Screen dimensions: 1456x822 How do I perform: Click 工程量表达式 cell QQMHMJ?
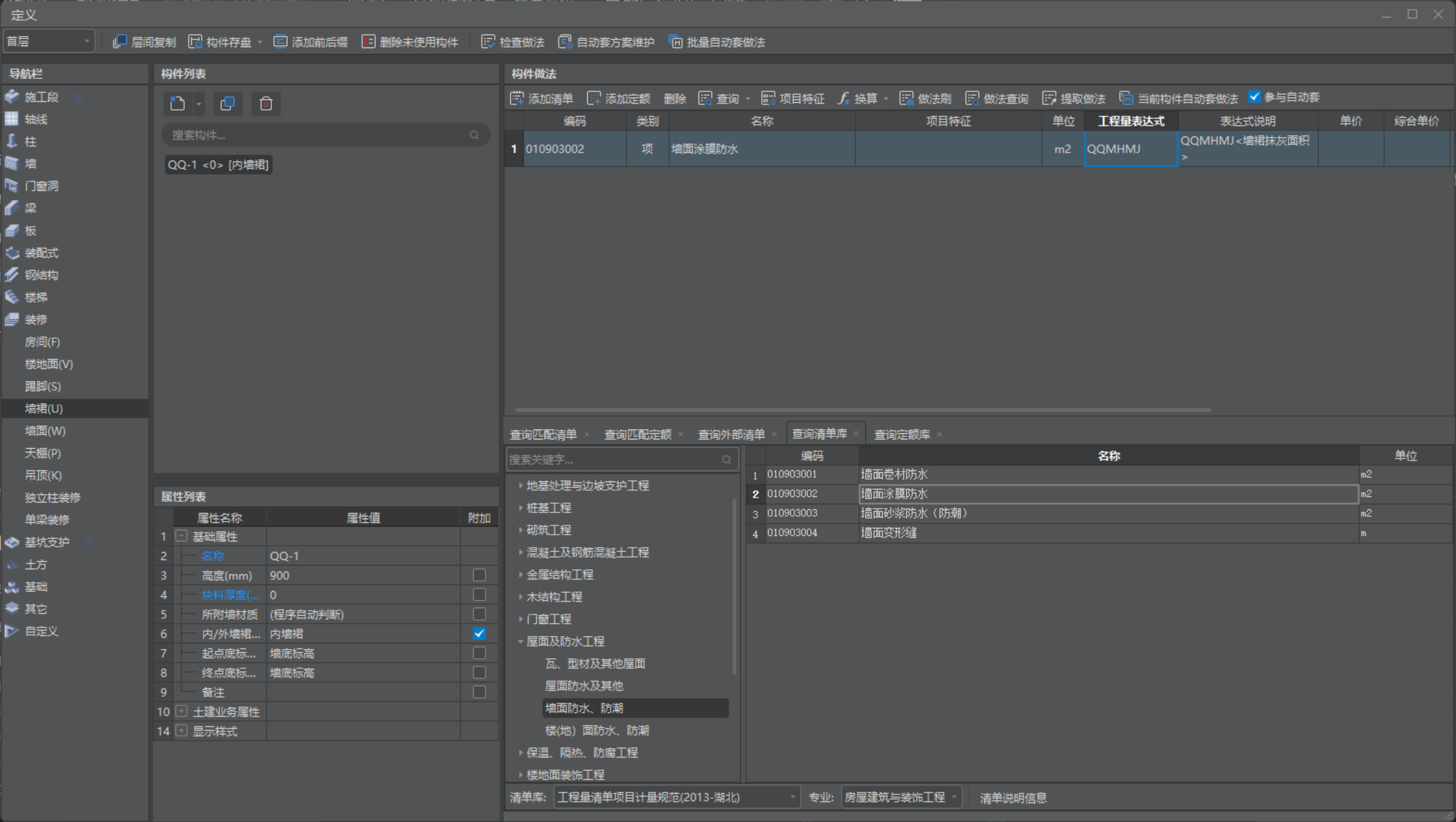1131,148
